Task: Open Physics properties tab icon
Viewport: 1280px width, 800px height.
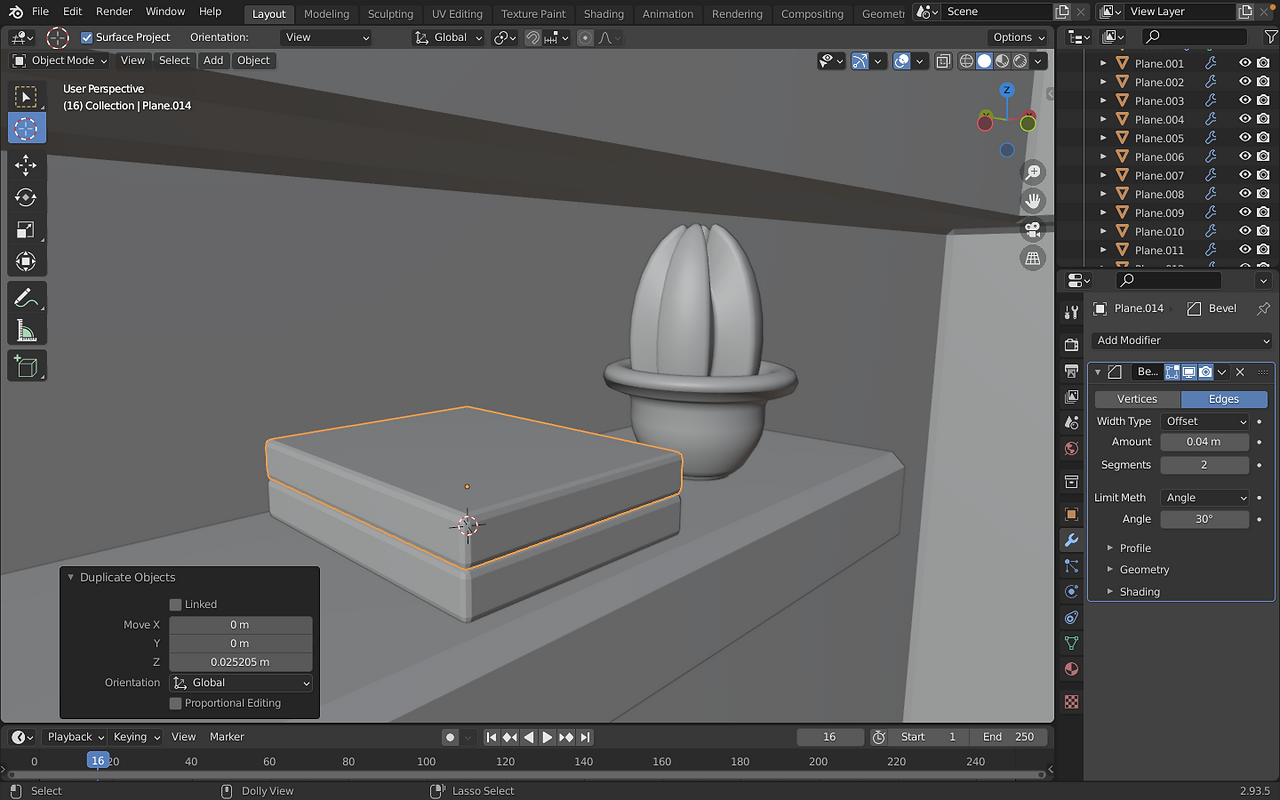Action: (x=1071, y=592)
